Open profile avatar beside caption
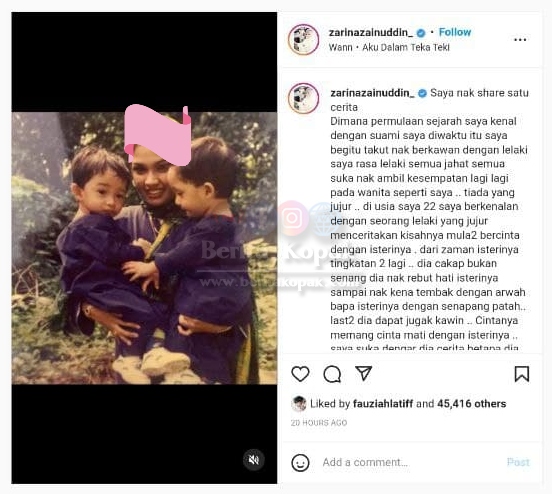Screen dimensions: 552x494 (x=303, y=98)
